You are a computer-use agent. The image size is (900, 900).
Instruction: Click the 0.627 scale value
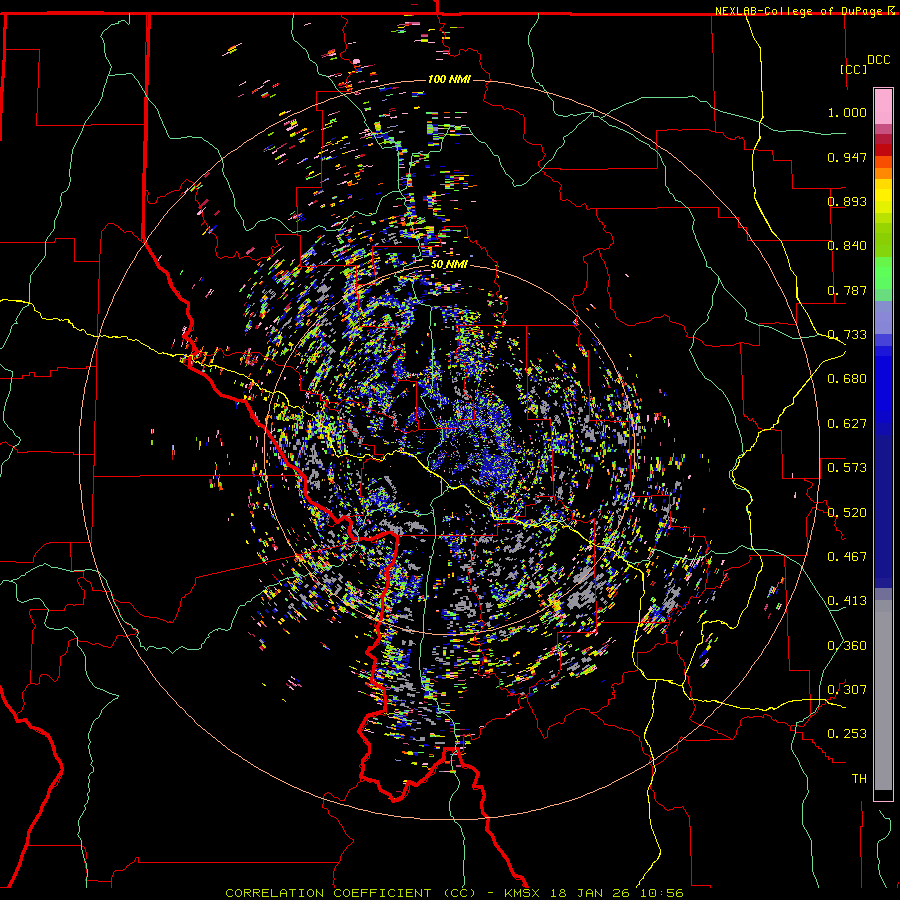[x=847, y=423]
